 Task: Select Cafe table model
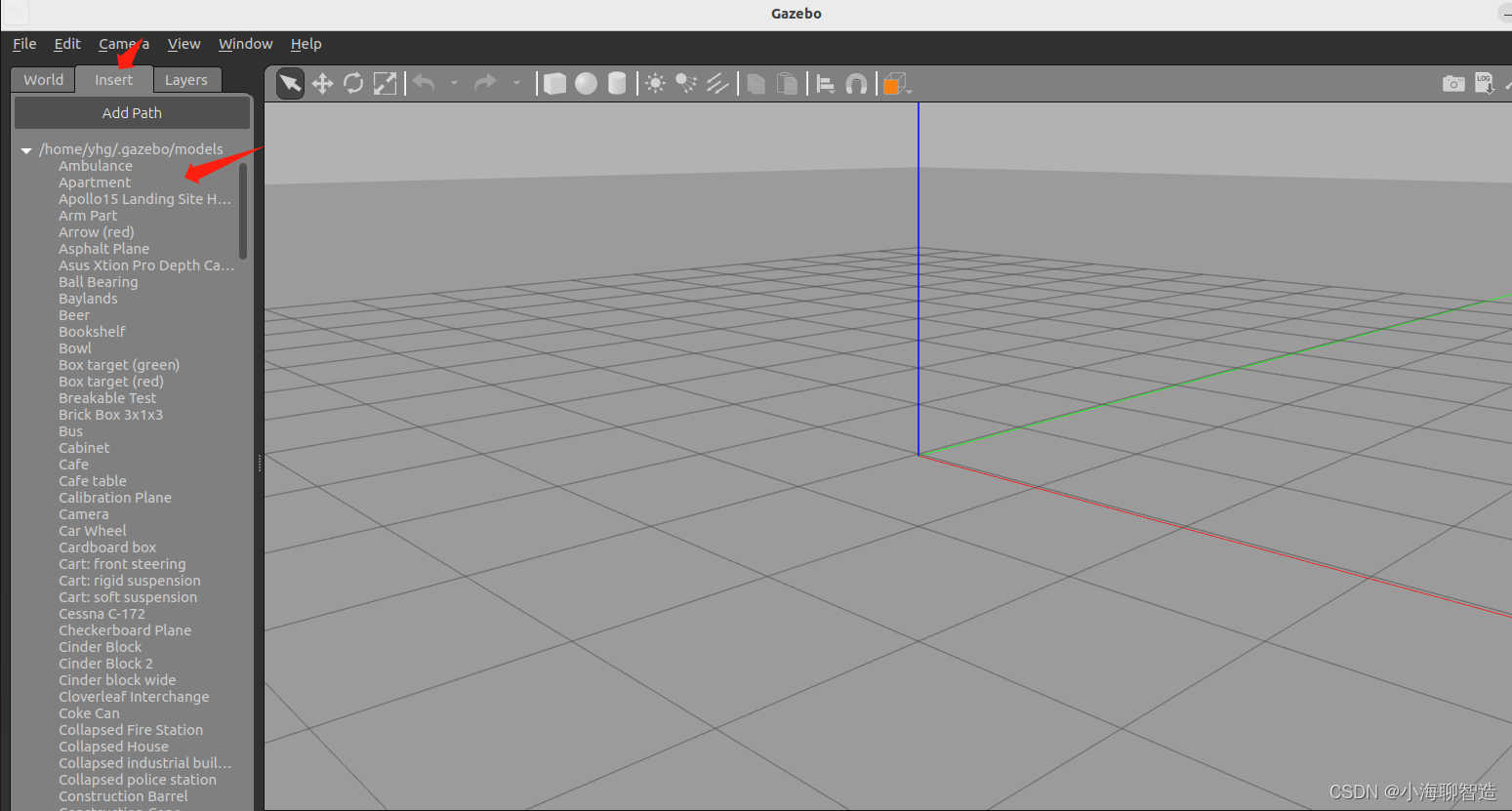click(92, 481)
